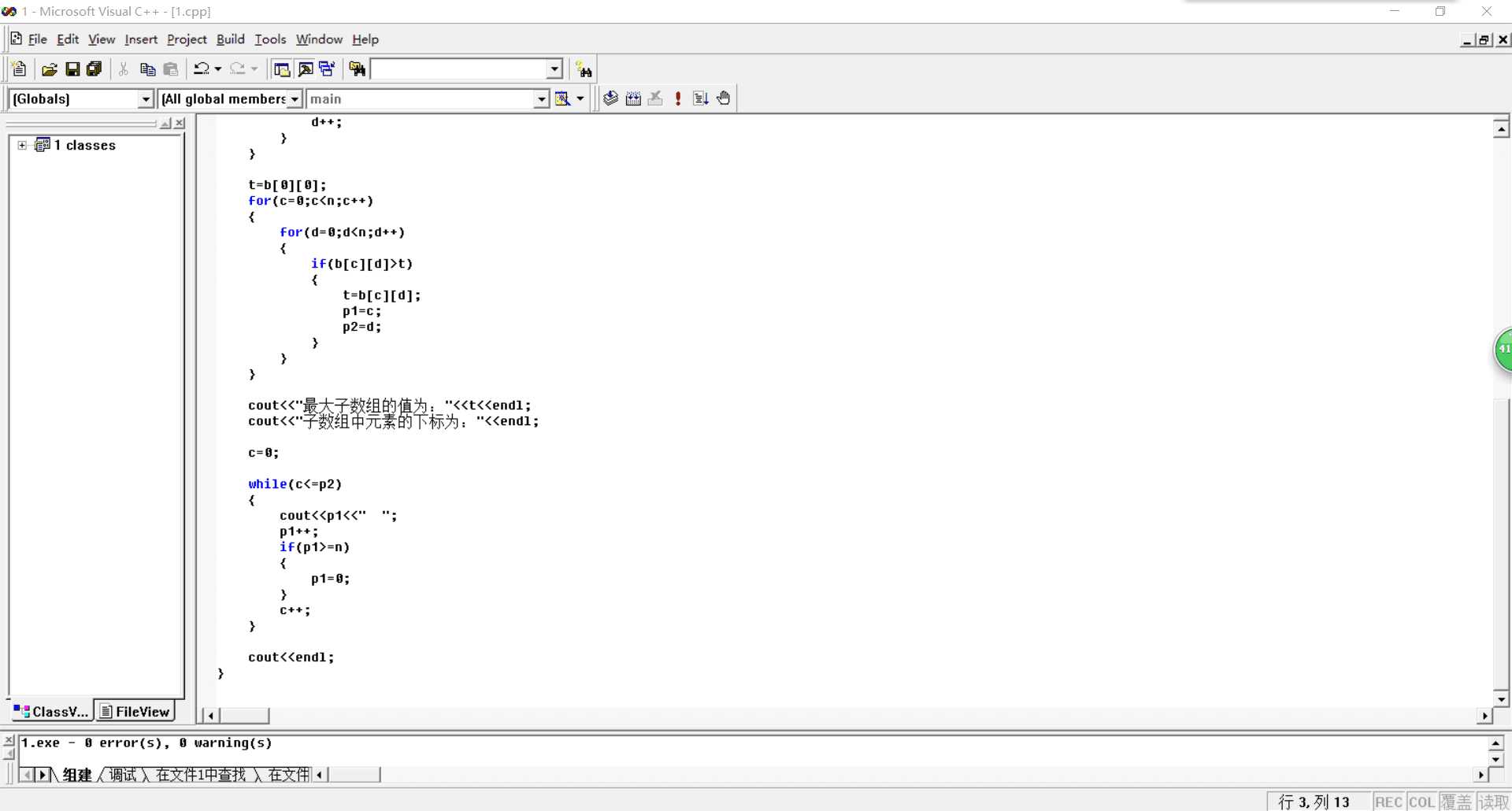The image size is (1512, 811).
Task: Click the Search binoculars icon
Action: (x=584, y=69)
